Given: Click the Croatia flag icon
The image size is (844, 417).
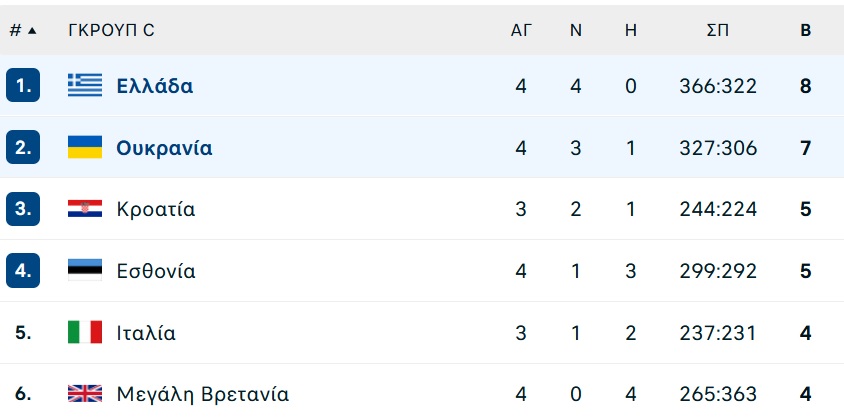Looking at the screenshot, I should pos(85,209).
